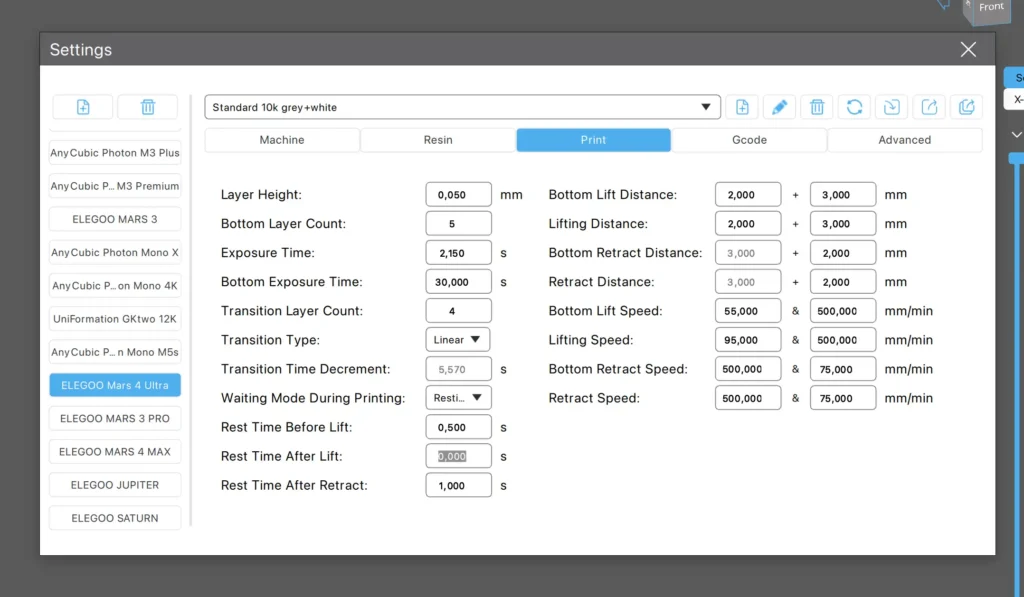This screenshot has width=1024, height=597.
Task: Expand the Transition Type dropdown
Action: coord(458,340)
